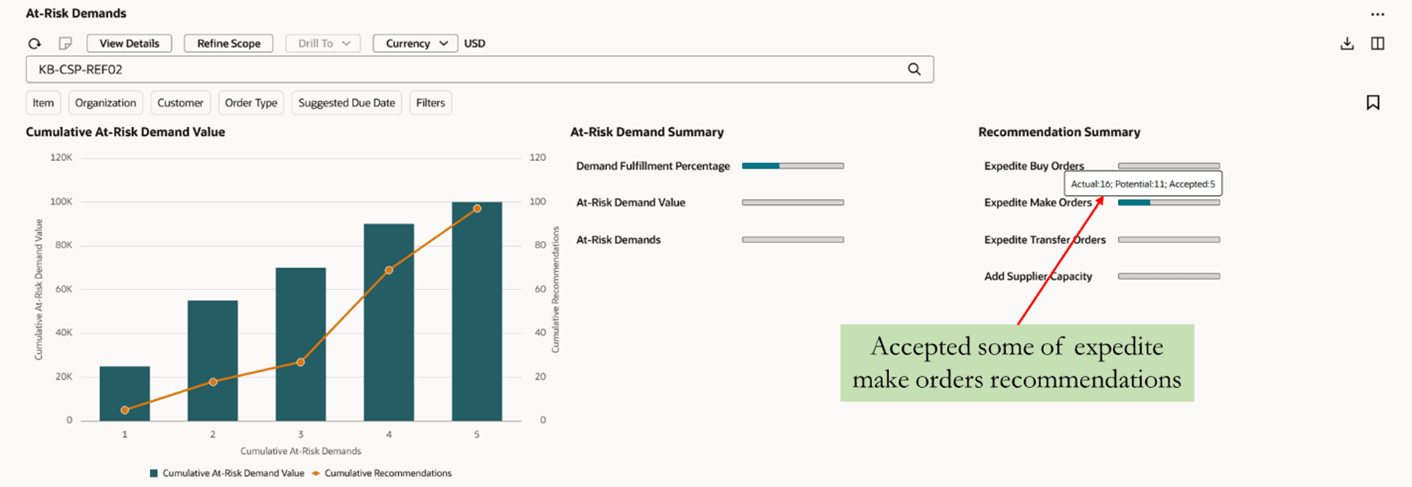Click the View Details button
The image size is (1412, 487).
[x=129, y=44]
